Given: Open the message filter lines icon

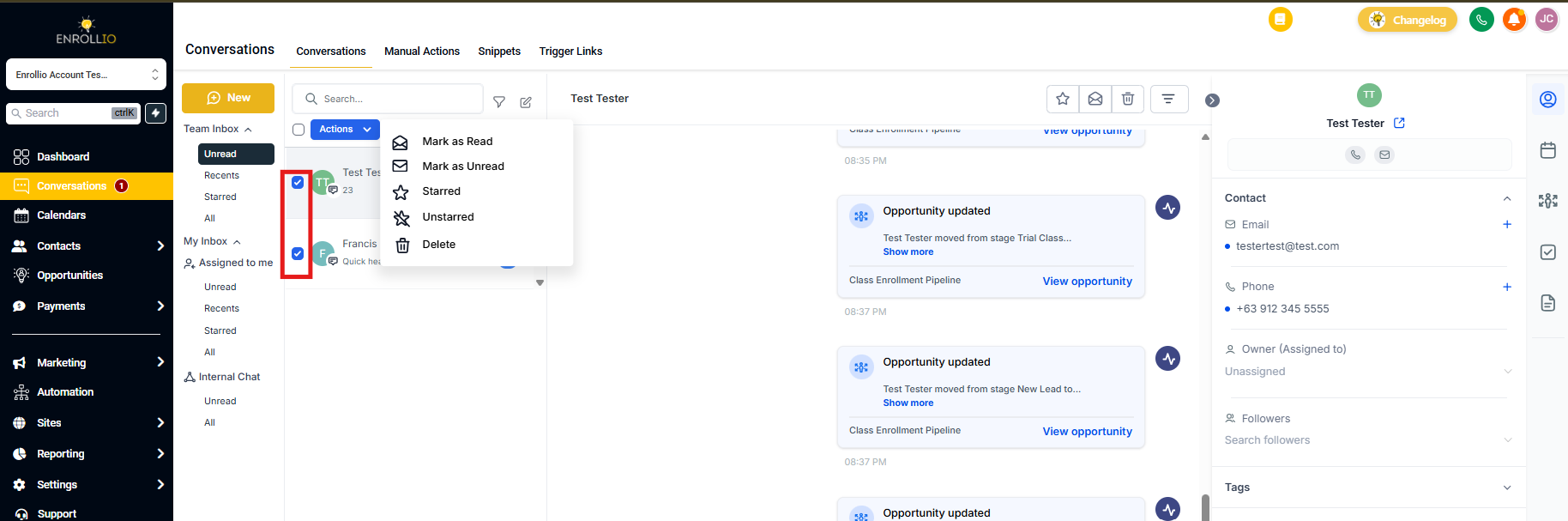Looking at the screenshot, I should coord(1168,99).
